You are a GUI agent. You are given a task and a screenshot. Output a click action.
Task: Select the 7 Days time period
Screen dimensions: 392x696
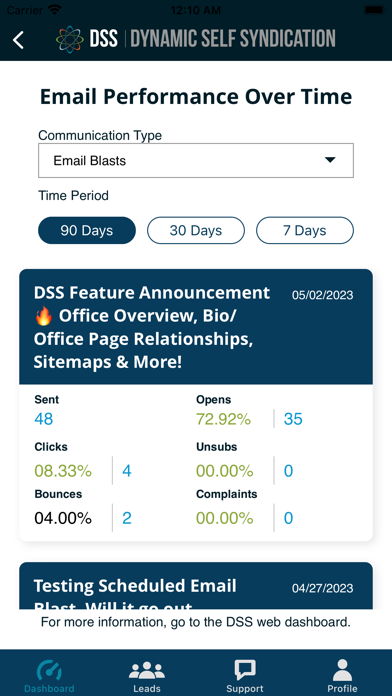(305, 230)
